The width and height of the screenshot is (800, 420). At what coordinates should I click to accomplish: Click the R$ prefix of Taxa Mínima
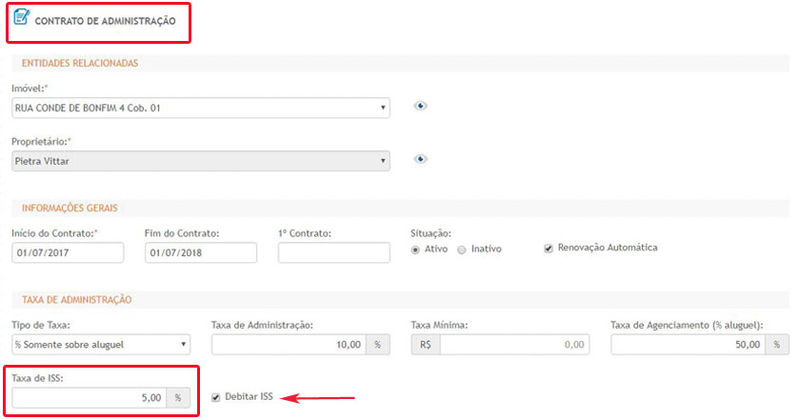coord(425,344)
